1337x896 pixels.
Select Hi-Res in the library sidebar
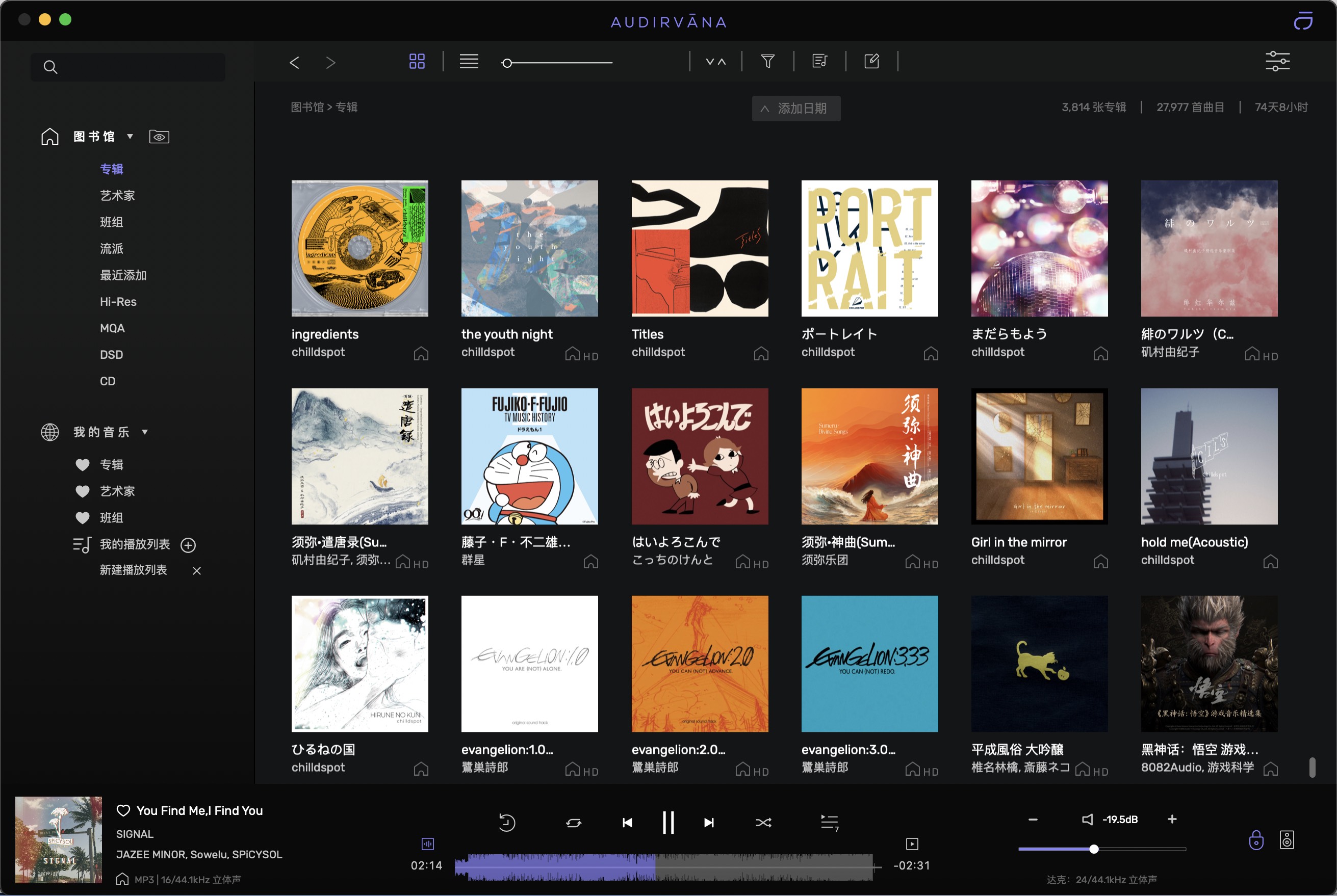pyautogui.click(x=118, y=302)
